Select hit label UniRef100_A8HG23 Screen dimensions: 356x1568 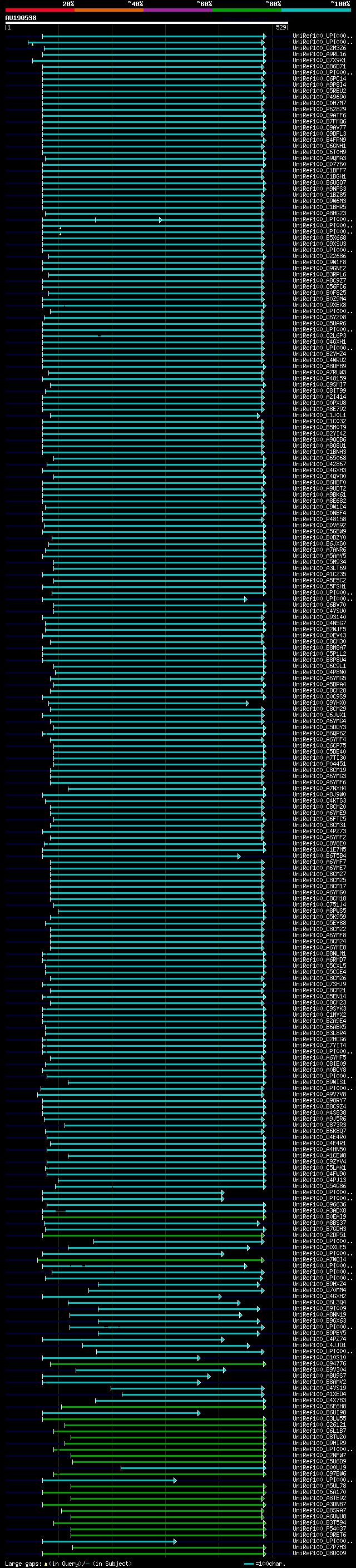tap(319, 213)
